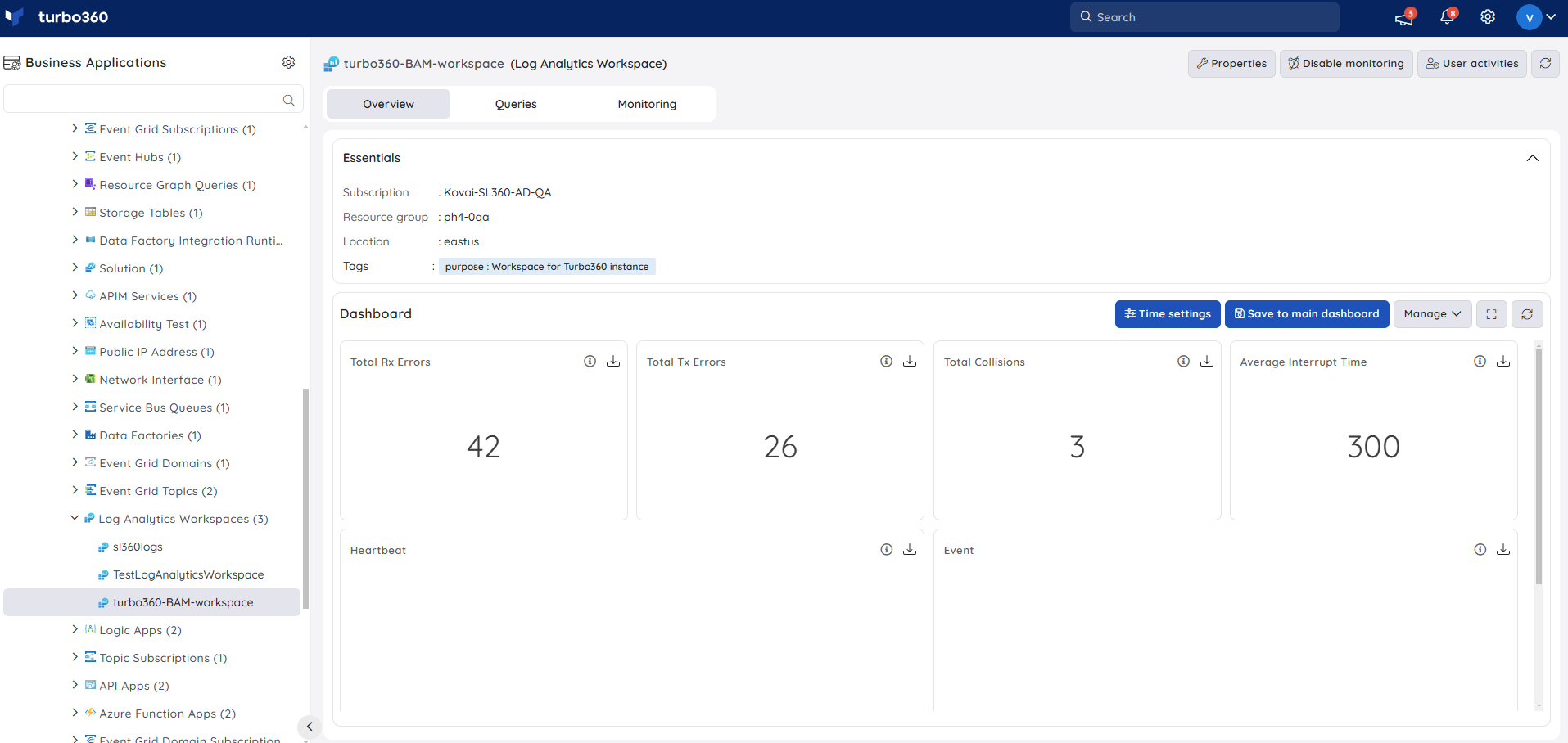
Task: Click the ph4-0qa resource group value
Action: tap(467, 217)
